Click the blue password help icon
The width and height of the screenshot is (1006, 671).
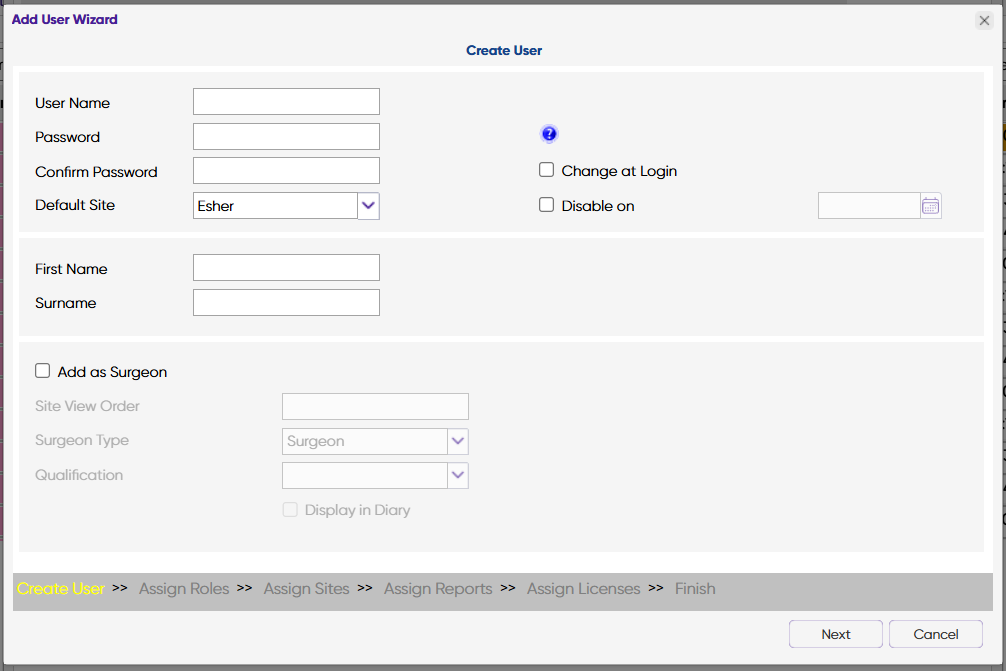point(549,133)
